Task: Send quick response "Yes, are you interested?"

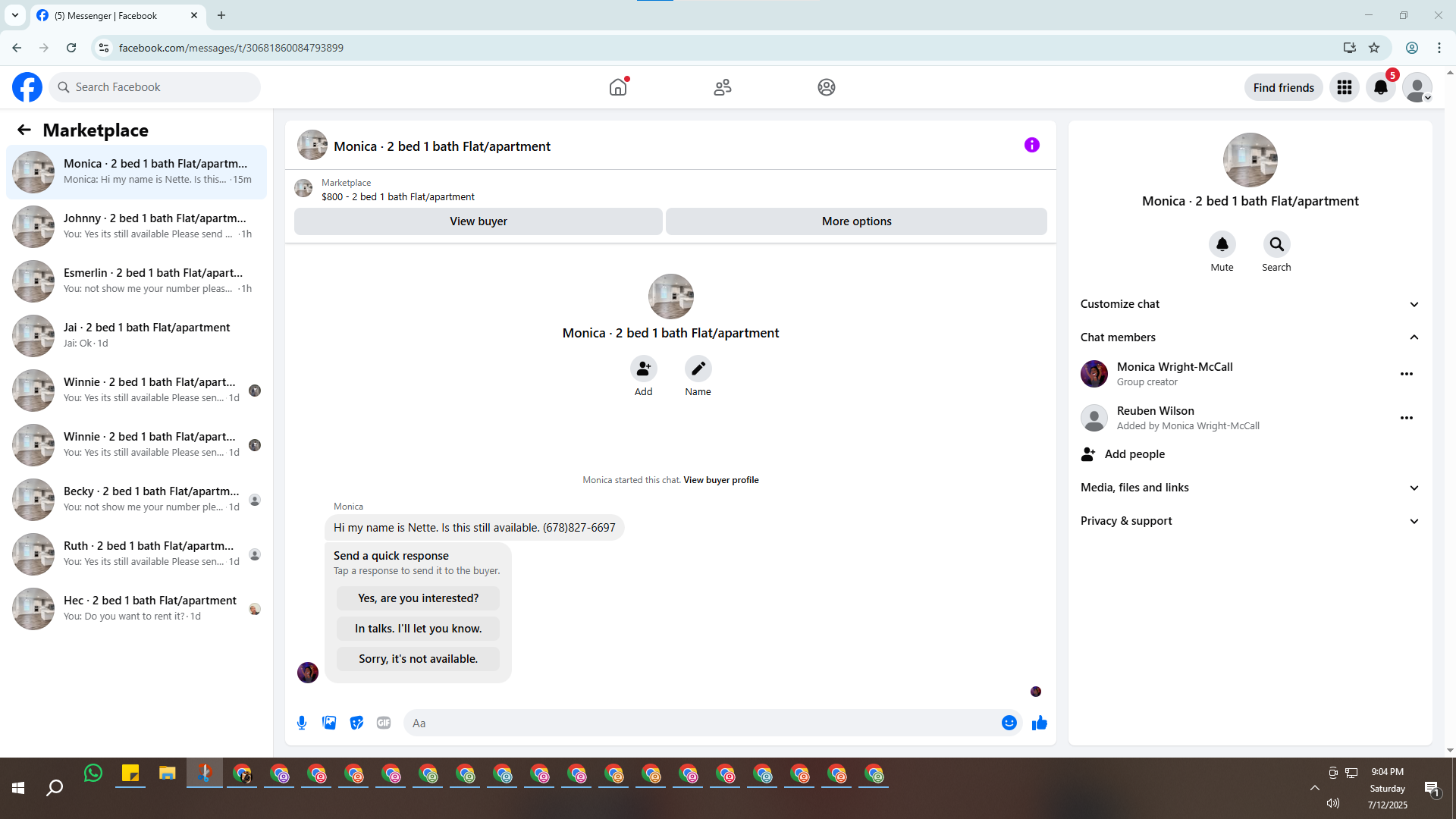Action: click(418, 598)
